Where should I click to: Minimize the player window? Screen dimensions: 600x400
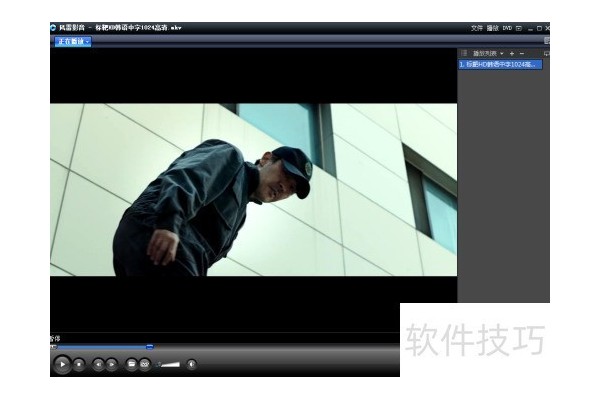[530, 29]
